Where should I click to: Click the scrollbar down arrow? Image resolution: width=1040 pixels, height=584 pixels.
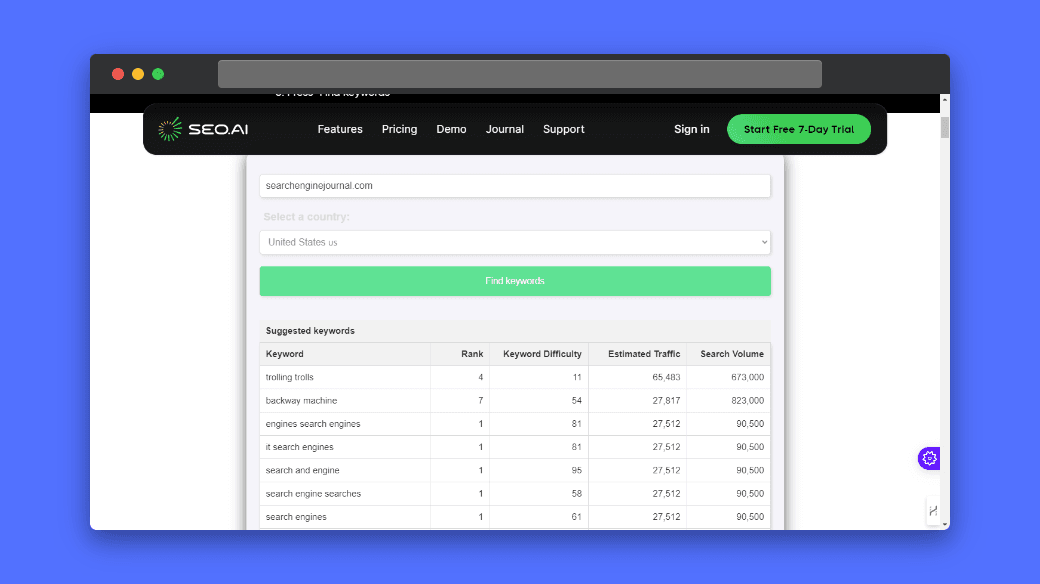(x=944, y=524)
